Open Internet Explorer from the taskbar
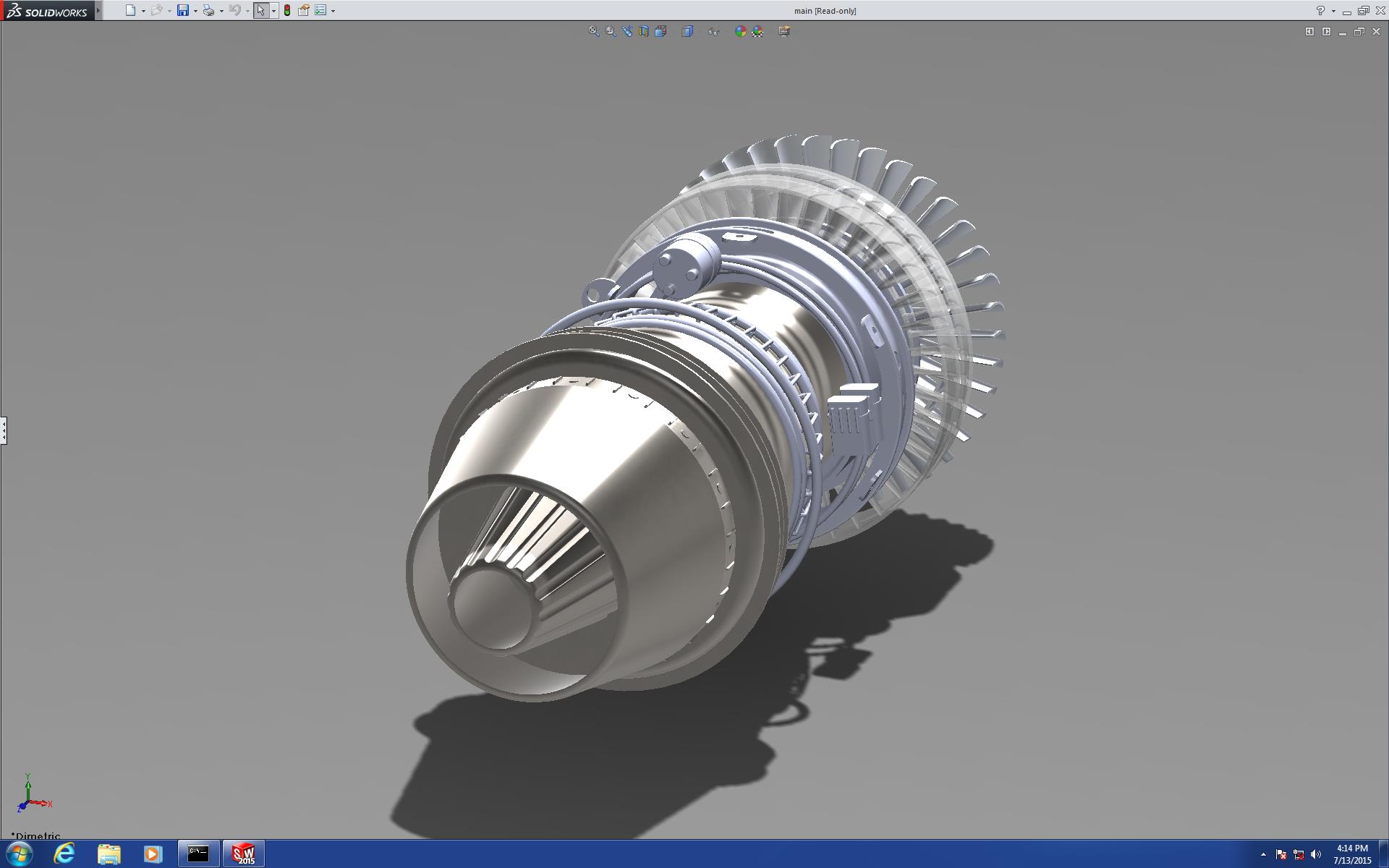 [x=64, y=854]
